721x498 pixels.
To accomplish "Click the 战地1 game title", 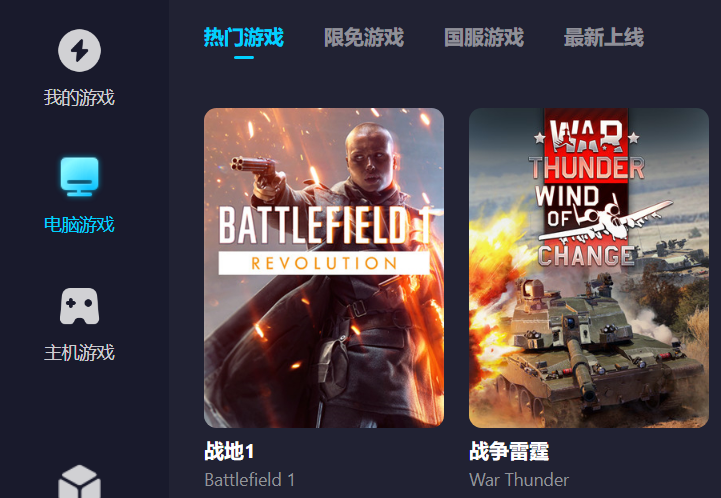I will (x=229, y=451).
